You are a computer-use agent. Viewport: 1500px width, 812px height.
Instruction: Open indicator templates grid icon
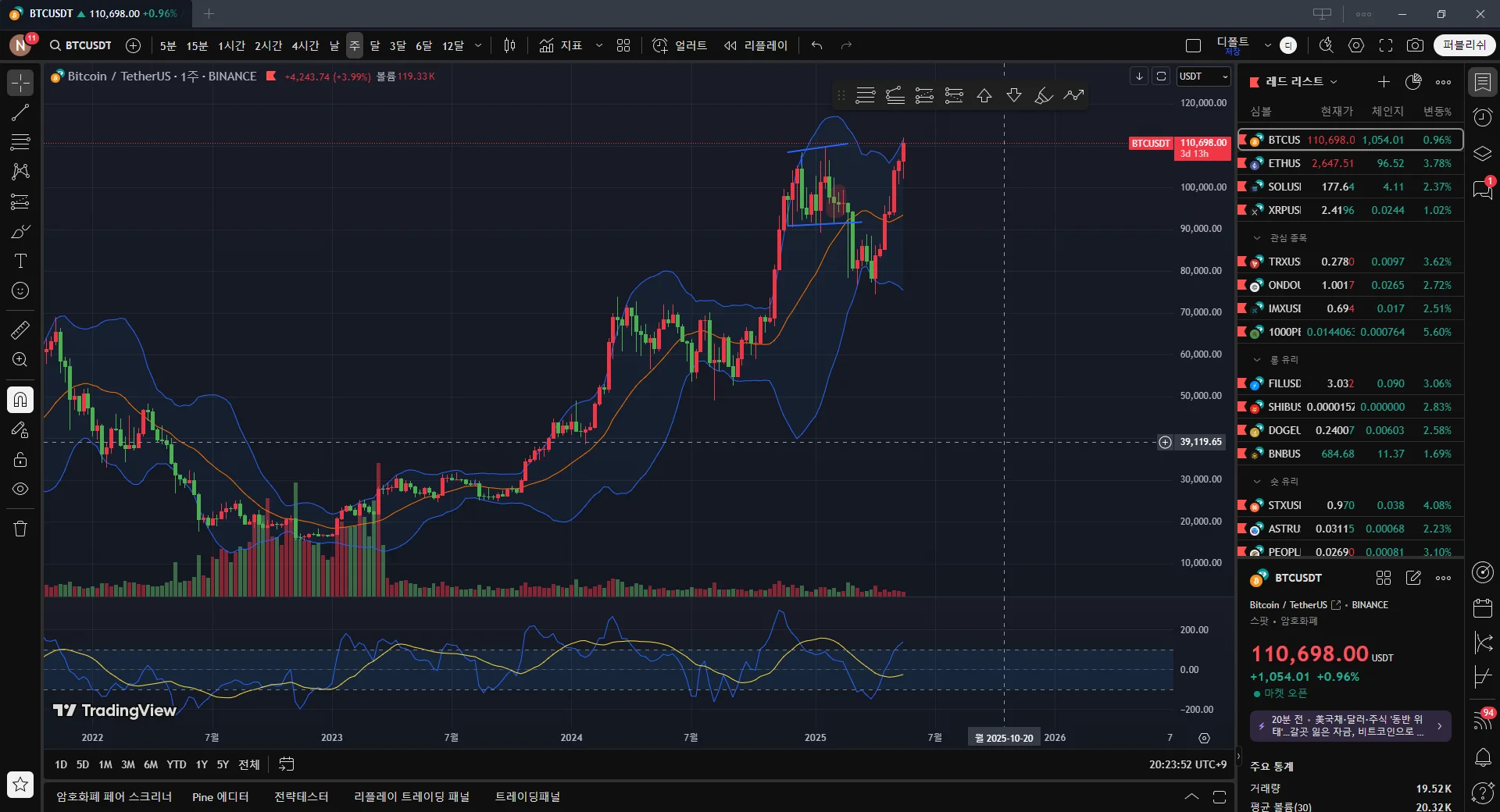click(x=623, y=45)
